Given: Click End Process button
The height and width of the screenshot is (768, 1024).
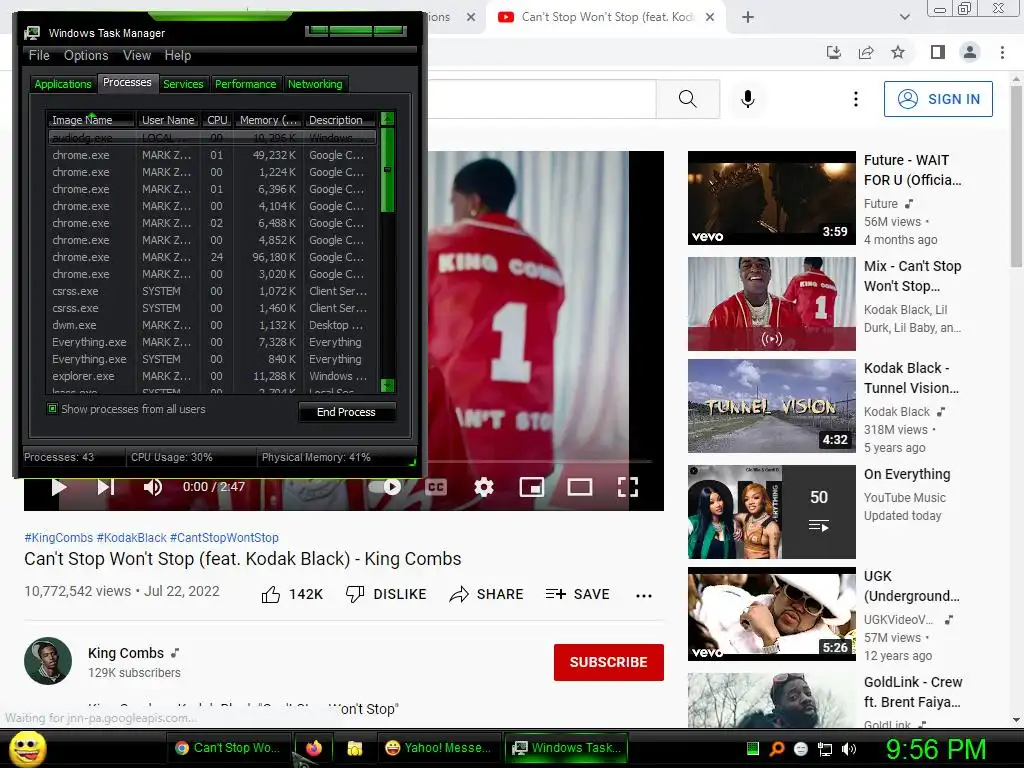Looking at the screenshot, I should point(347,412).
